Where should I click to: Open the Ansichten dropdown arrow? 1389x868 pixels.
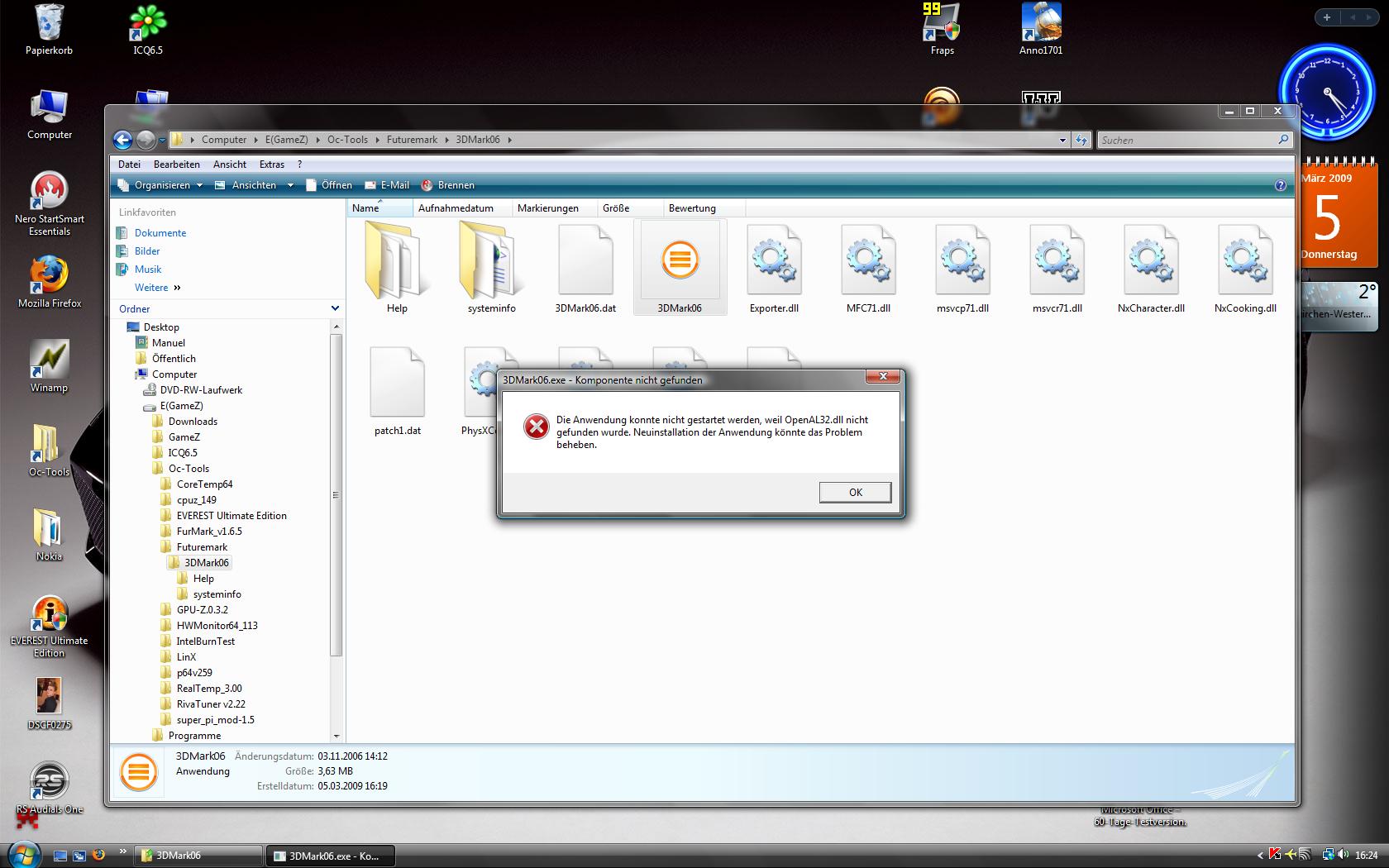point(290,185)
